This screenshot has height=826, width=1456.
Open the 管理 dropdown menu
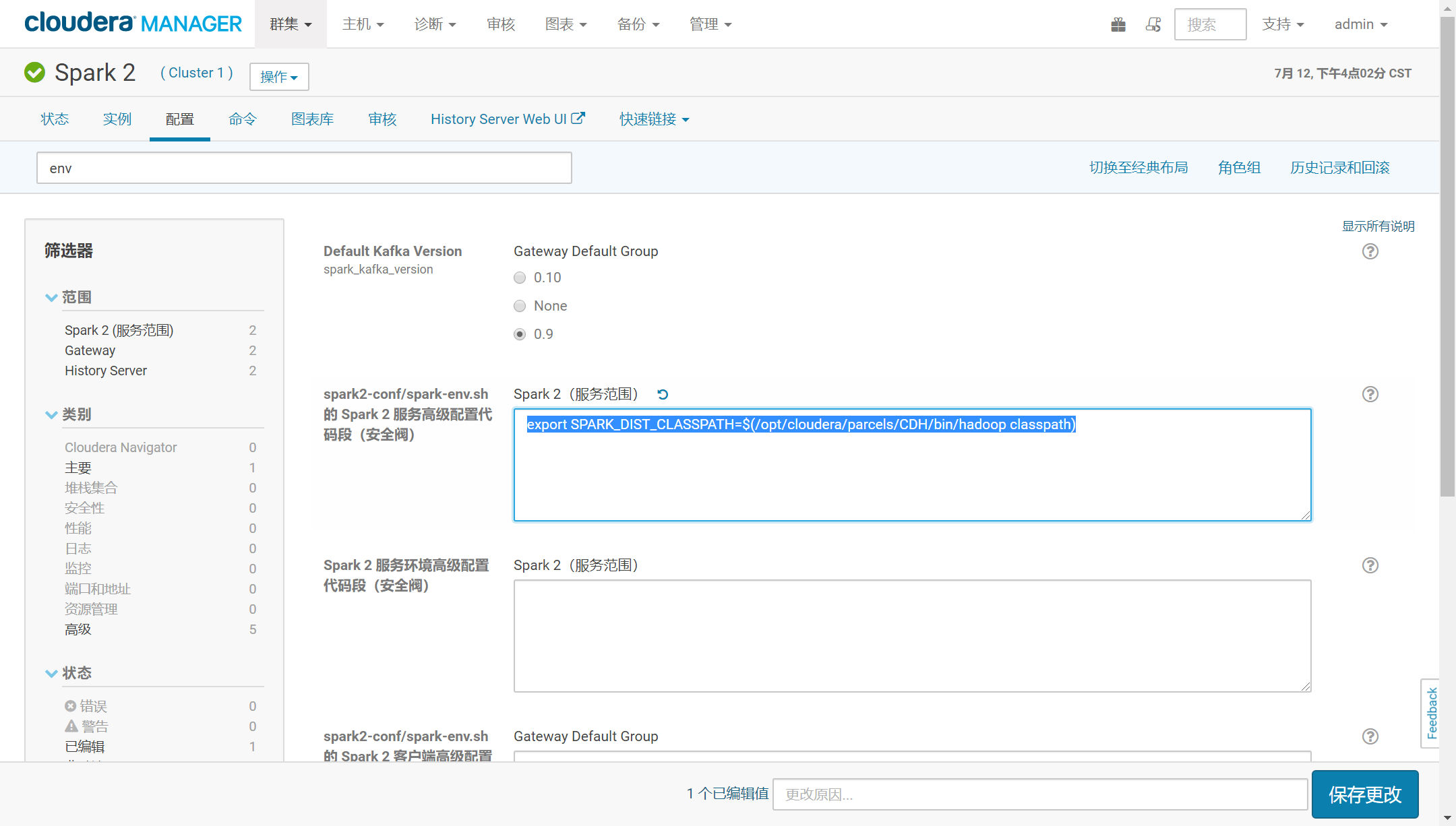pos(710,24)
